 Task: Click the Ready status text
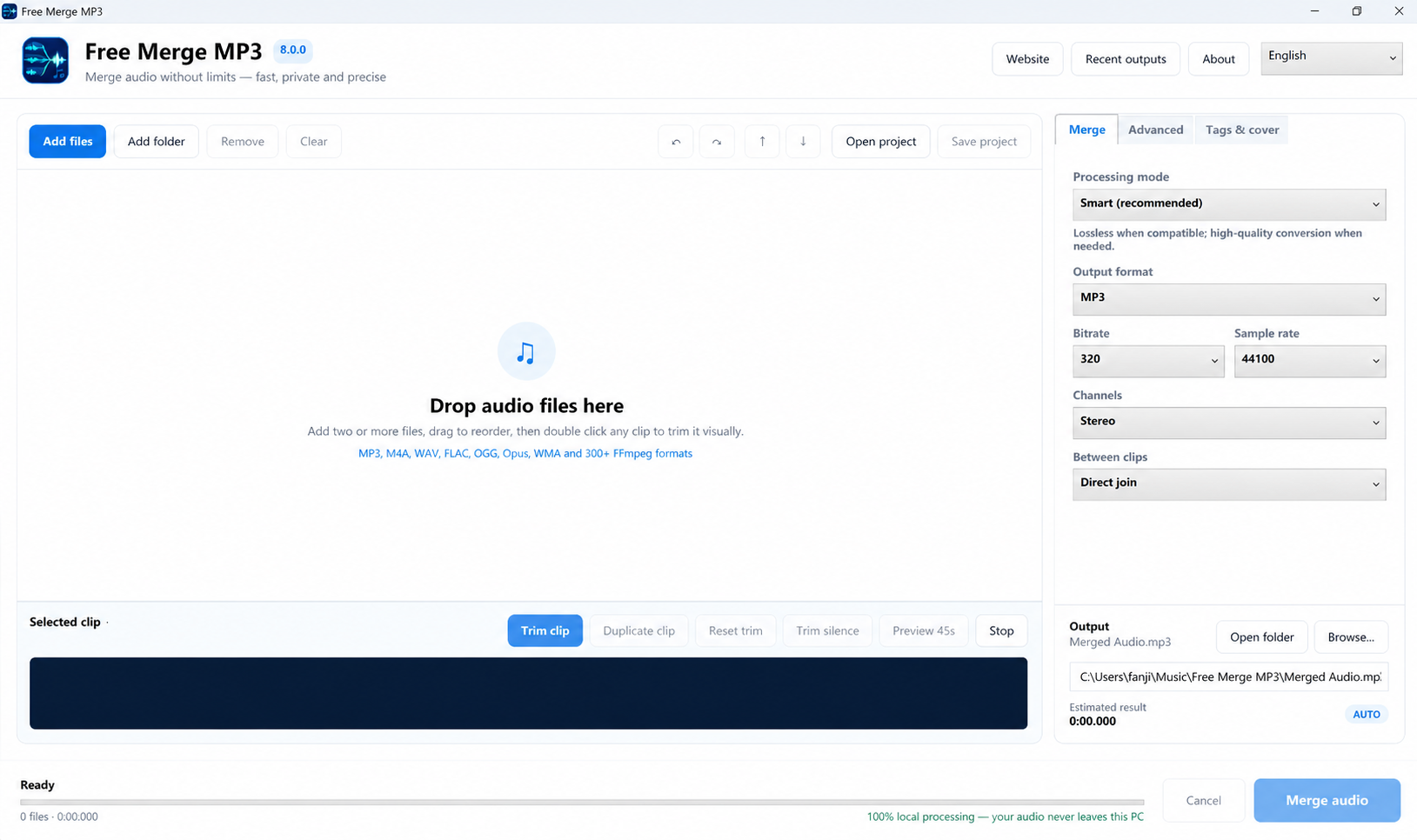37,785
